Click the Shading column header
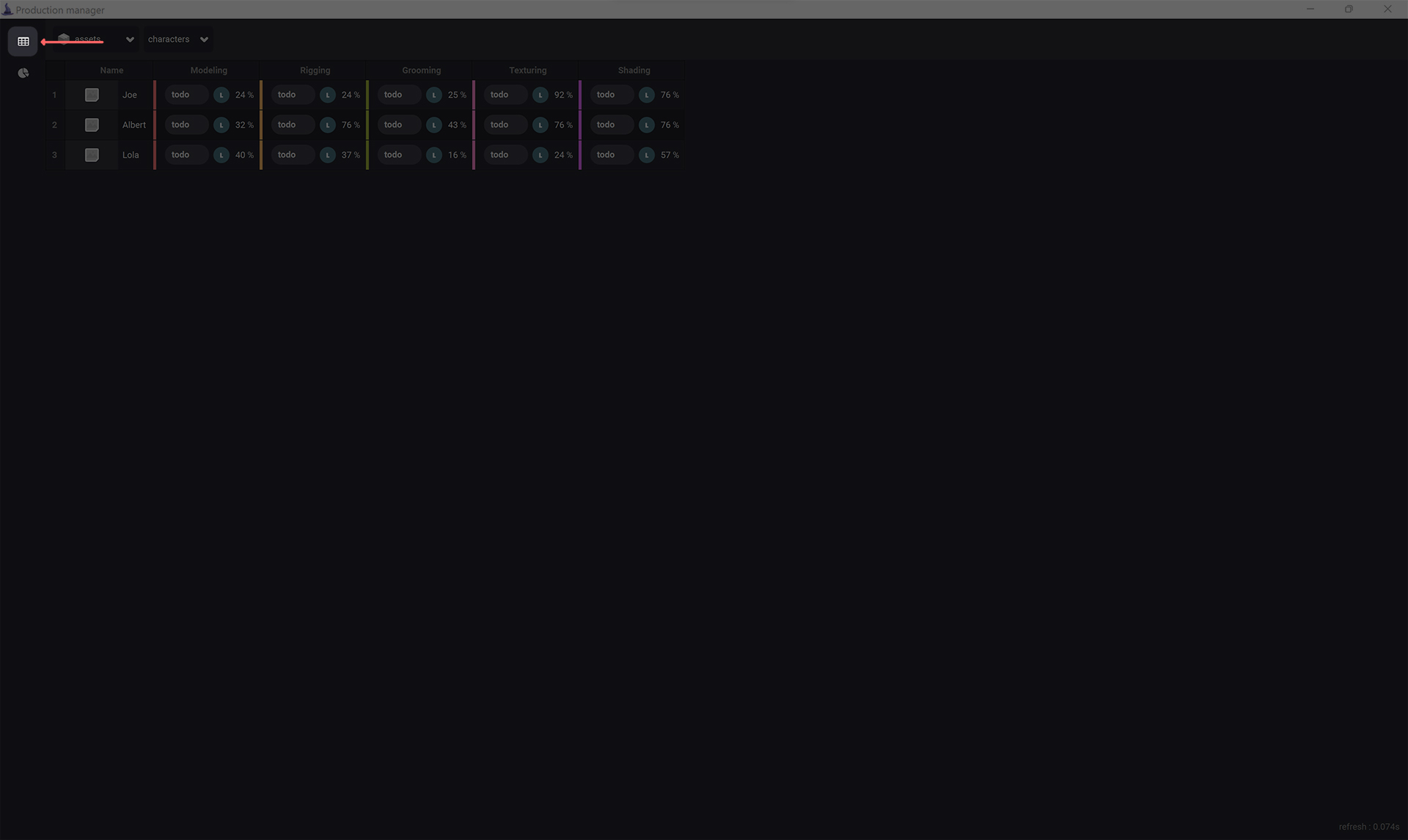This screenshot has width=1408, height=840. click(x=634, y=70)
